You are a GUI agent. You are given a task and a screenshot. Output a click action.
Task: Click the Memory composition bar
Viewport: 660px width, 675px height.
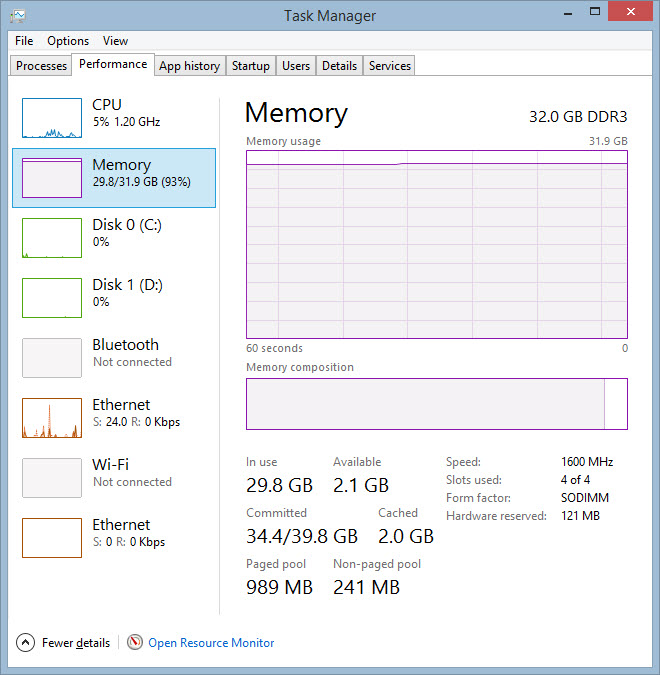pyautogui.click(x=436, y=404)
